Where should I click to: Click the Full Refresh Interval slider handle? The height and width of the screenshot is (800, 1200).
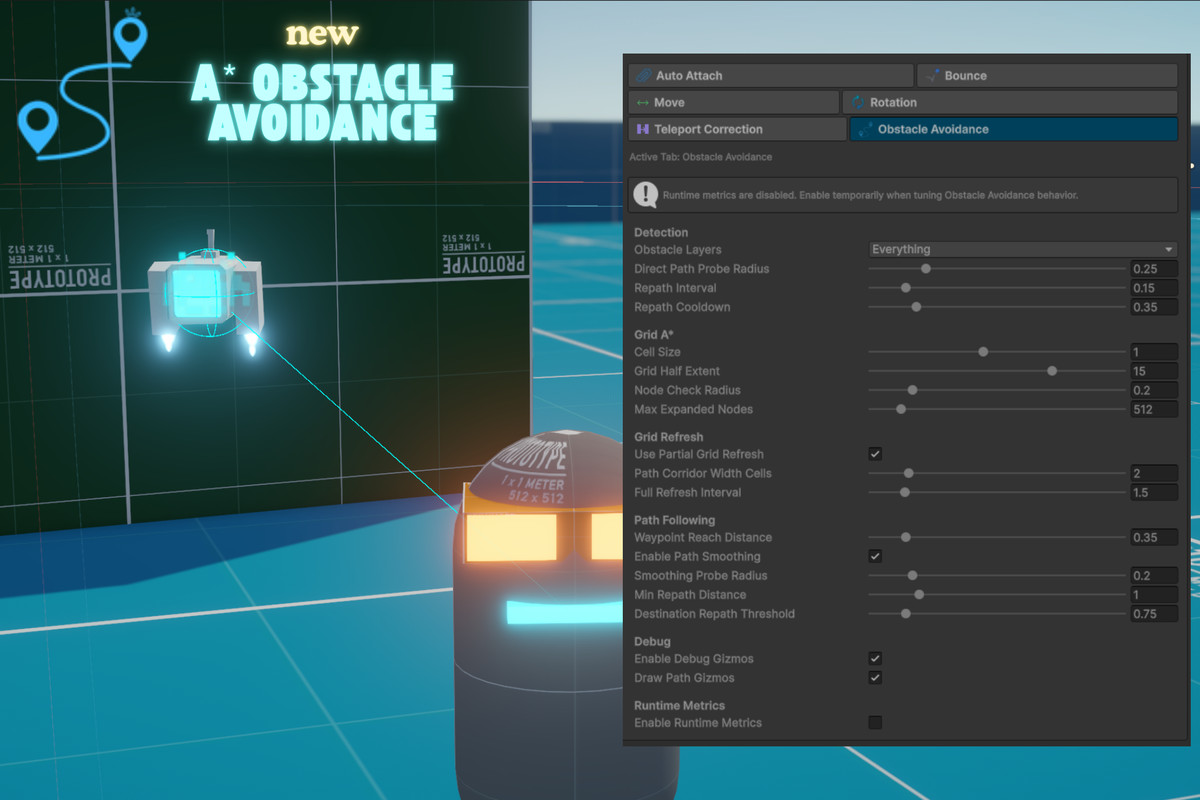point(905,492)
